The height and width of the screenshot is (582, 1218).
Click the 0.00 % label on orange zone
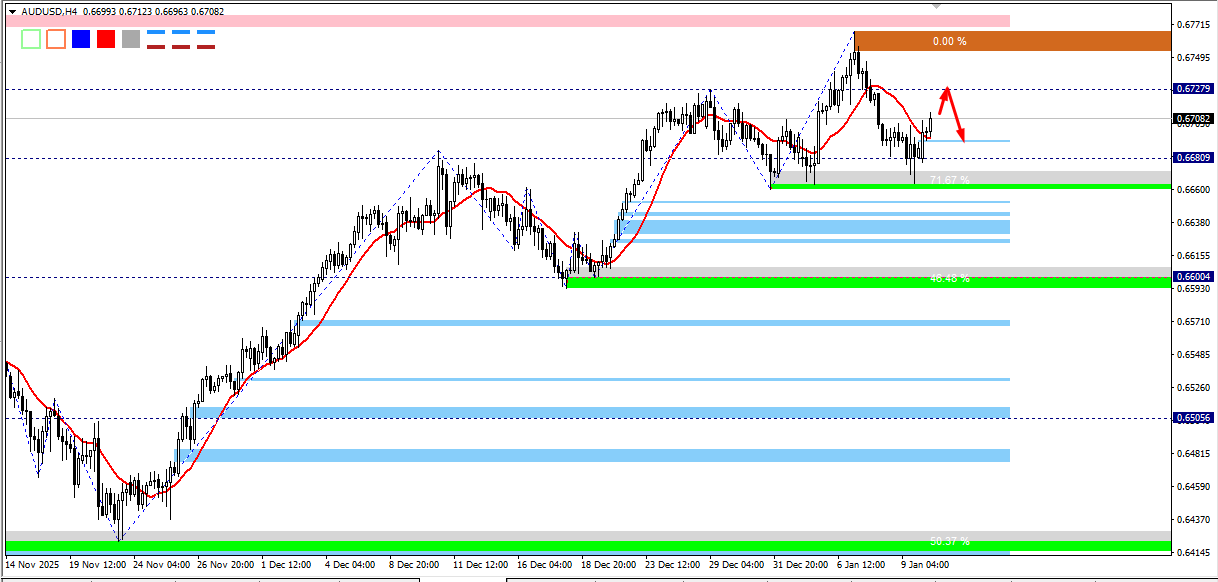(949, 41)
